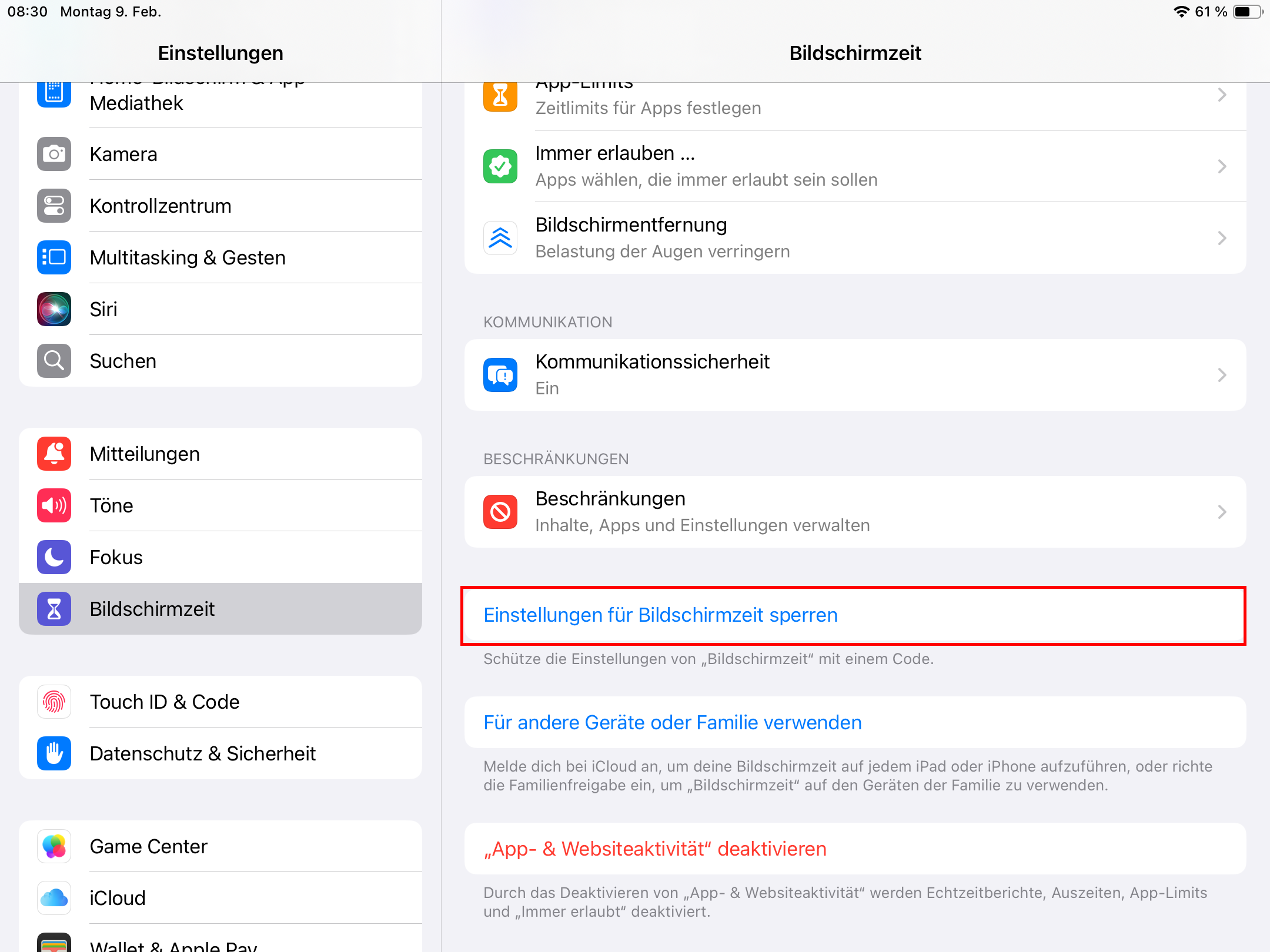Open the Fokus moon icon
The image size is (1270, 952).
[54, 557]
